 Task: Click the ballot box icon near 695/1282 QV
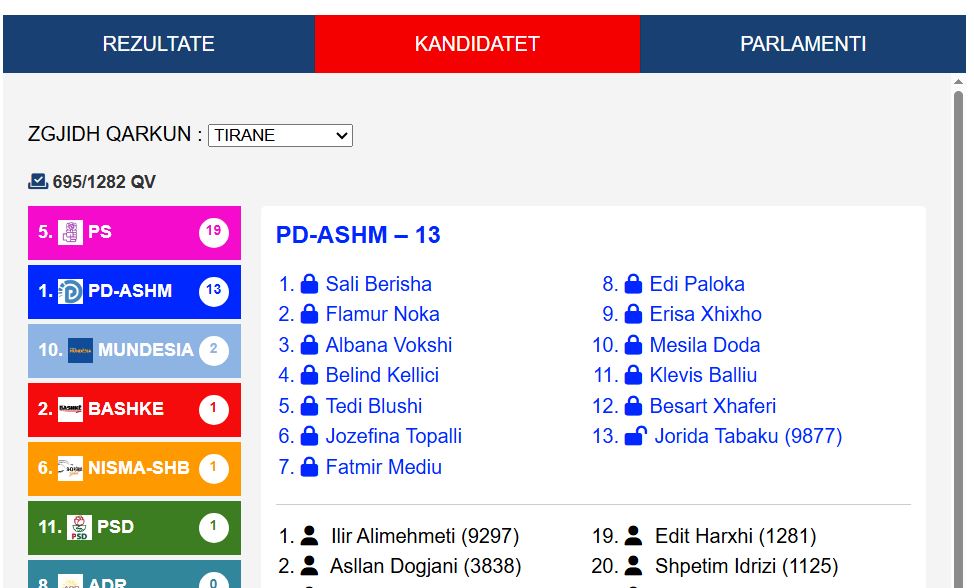tap(38, 182)
